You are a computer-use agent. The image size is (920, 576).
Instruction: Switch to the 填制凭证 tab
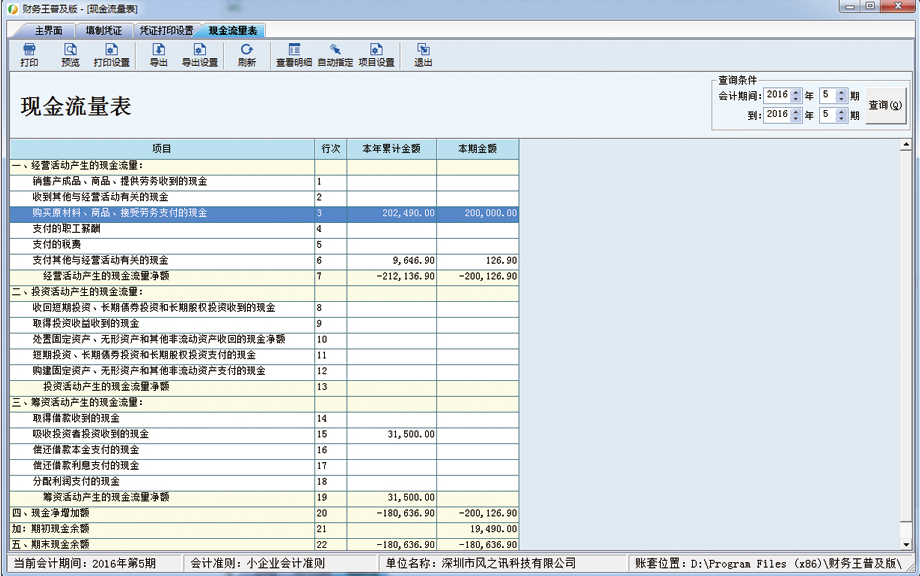[104, 31]
